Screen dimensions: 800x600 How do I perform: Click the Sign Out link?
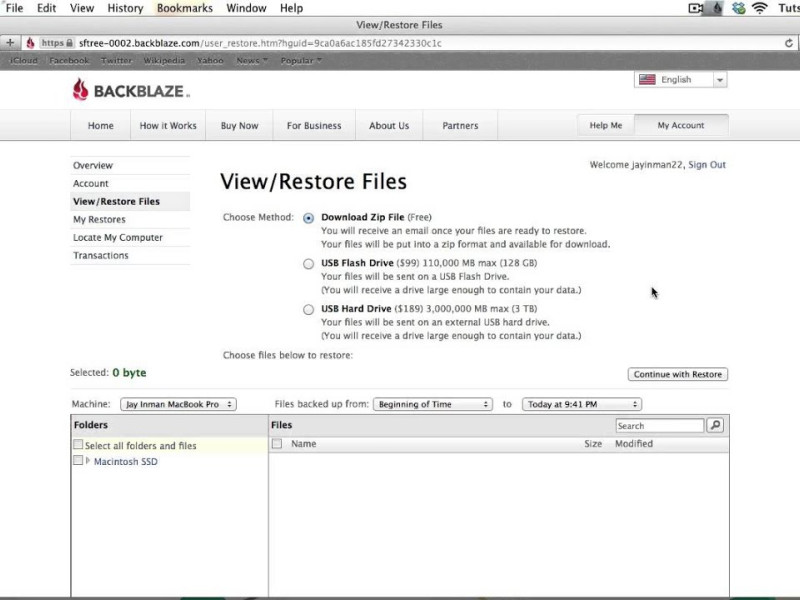[707, 165]
